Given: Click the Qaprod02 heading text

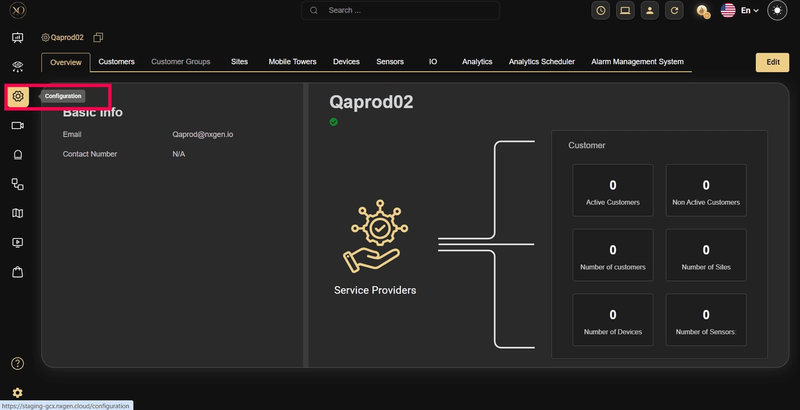Looking at the screenshot, I should tap(371, 102).
